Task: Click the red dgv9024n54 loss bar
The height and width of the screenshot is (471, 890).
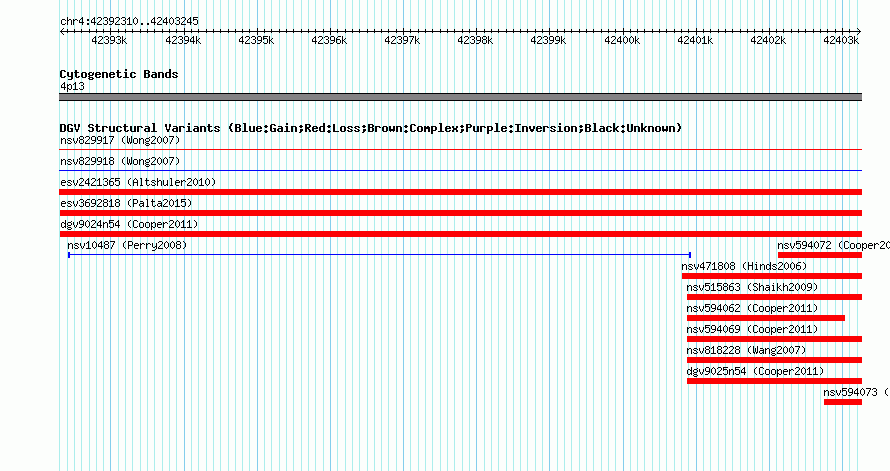Action: coord(460,234)
